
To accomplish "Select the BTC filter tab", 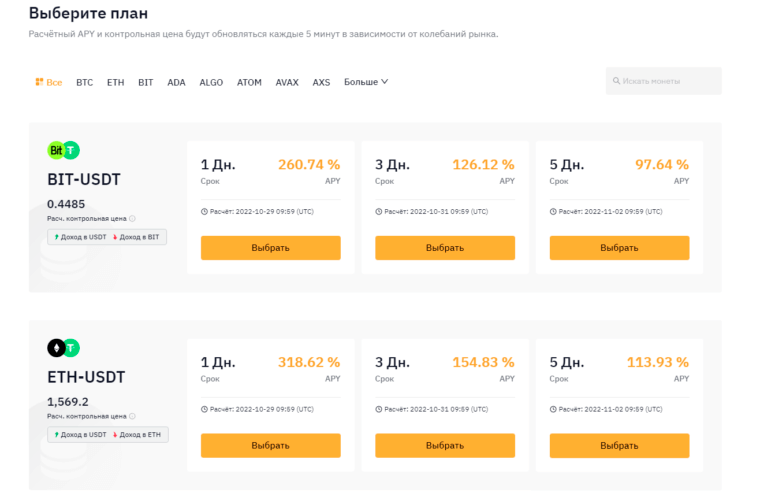I will (84, 82).
